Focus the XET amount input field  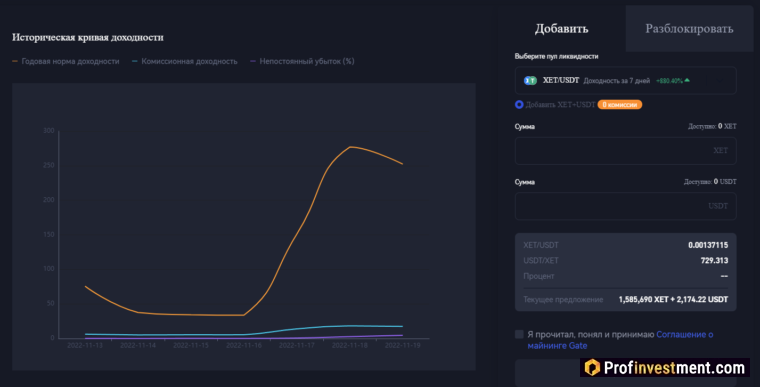click(x=625, y=151)
